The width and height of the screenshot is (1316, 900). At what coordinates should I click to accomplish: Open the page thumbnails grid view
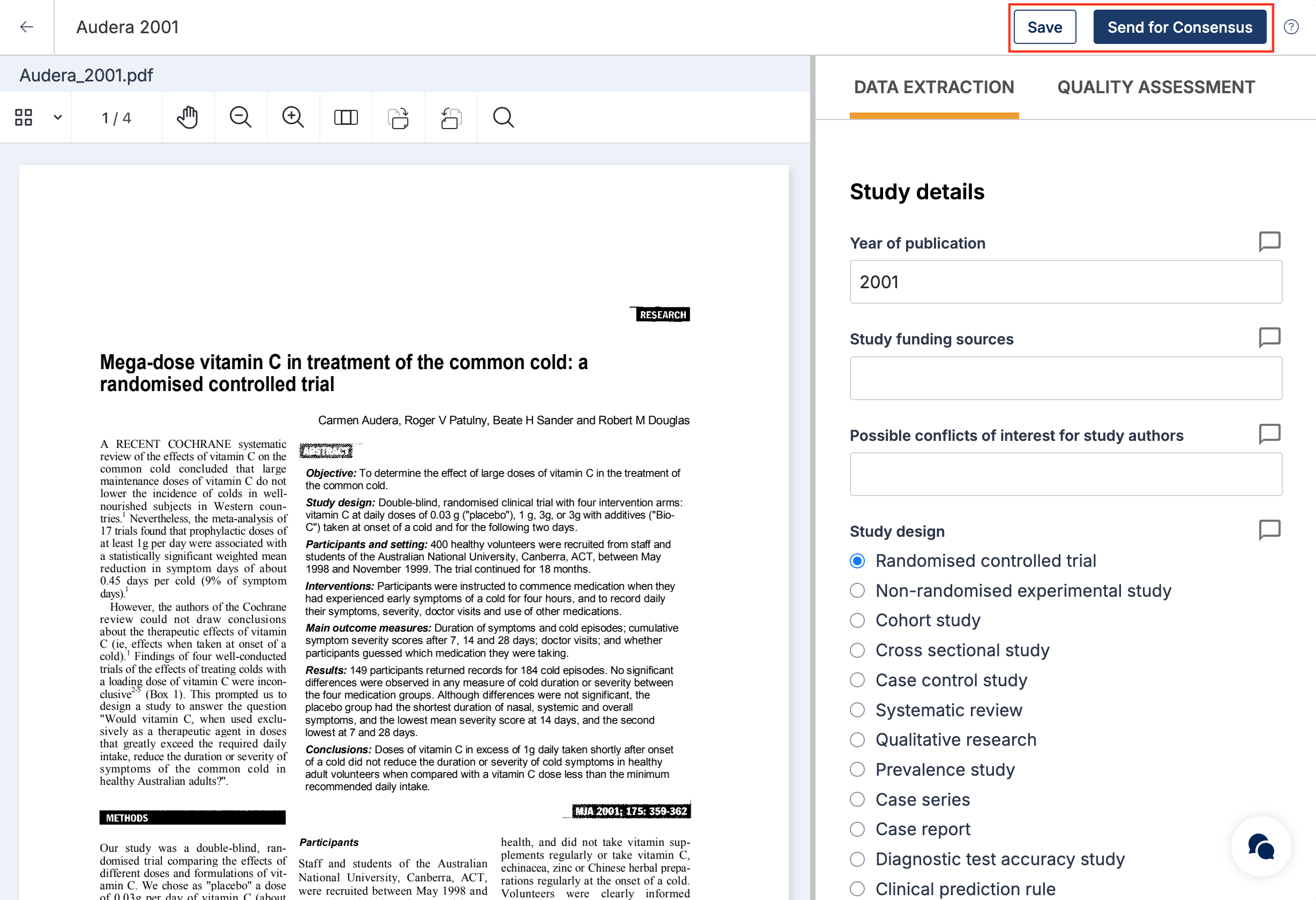coord(23,117)
